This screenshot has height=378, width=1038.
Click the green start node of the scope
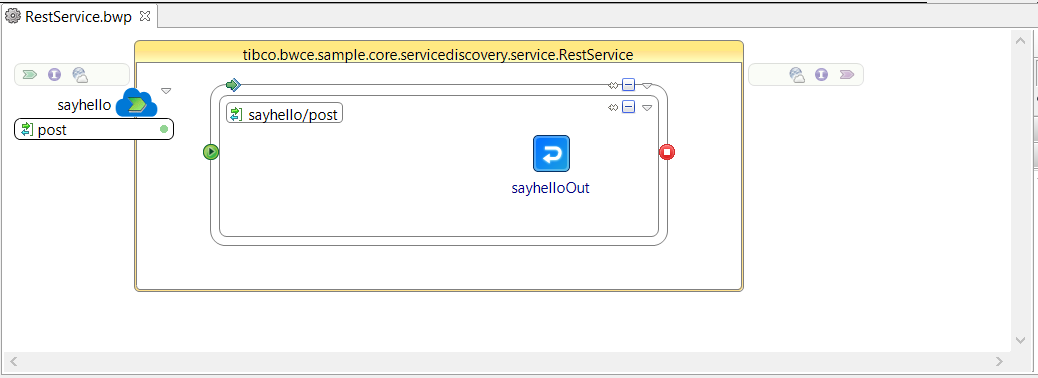[x=211, y=152]
